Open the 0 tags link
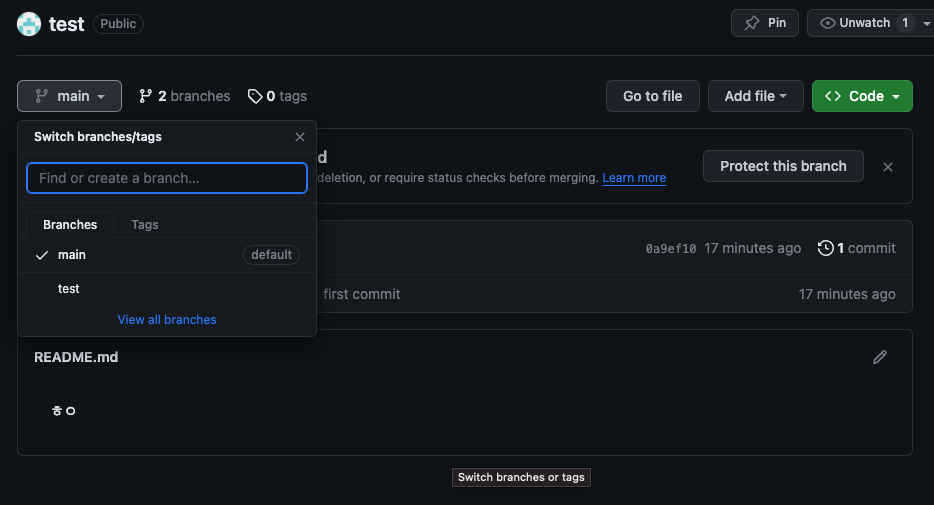934x505 pixels. click(278, 96)
